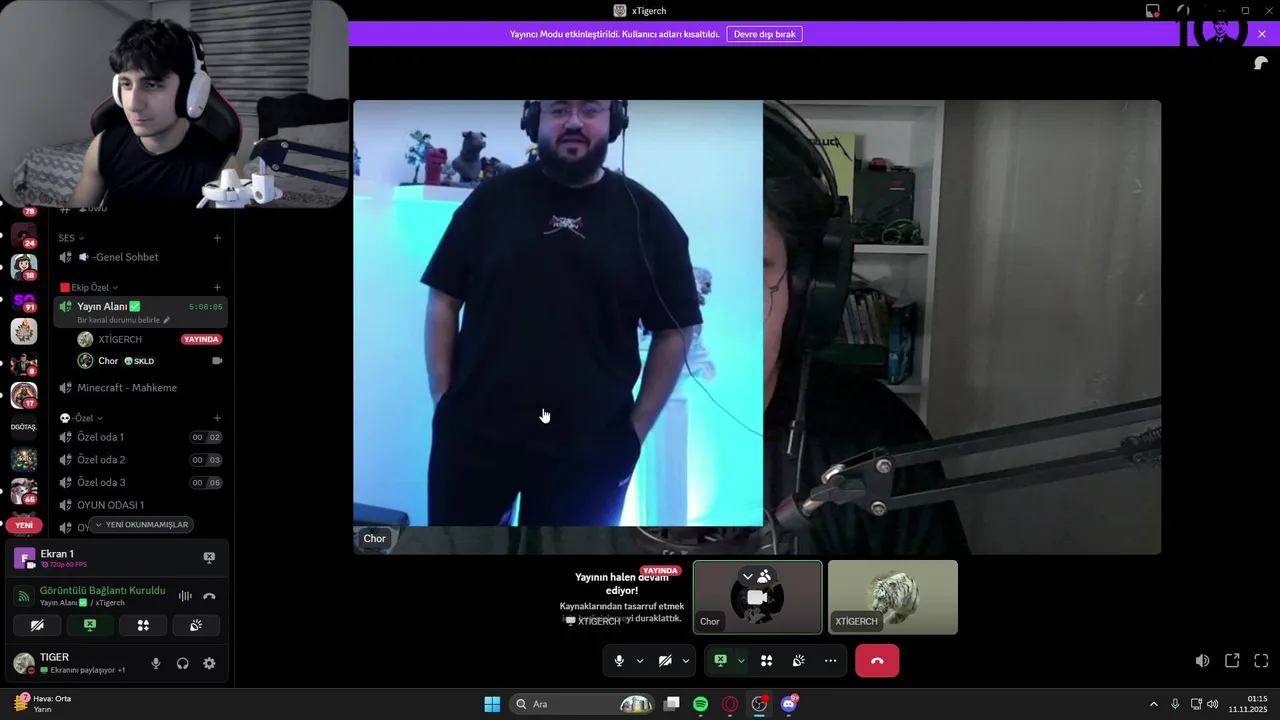Open Opera browser from the taskbar

(x=730, y=704)
